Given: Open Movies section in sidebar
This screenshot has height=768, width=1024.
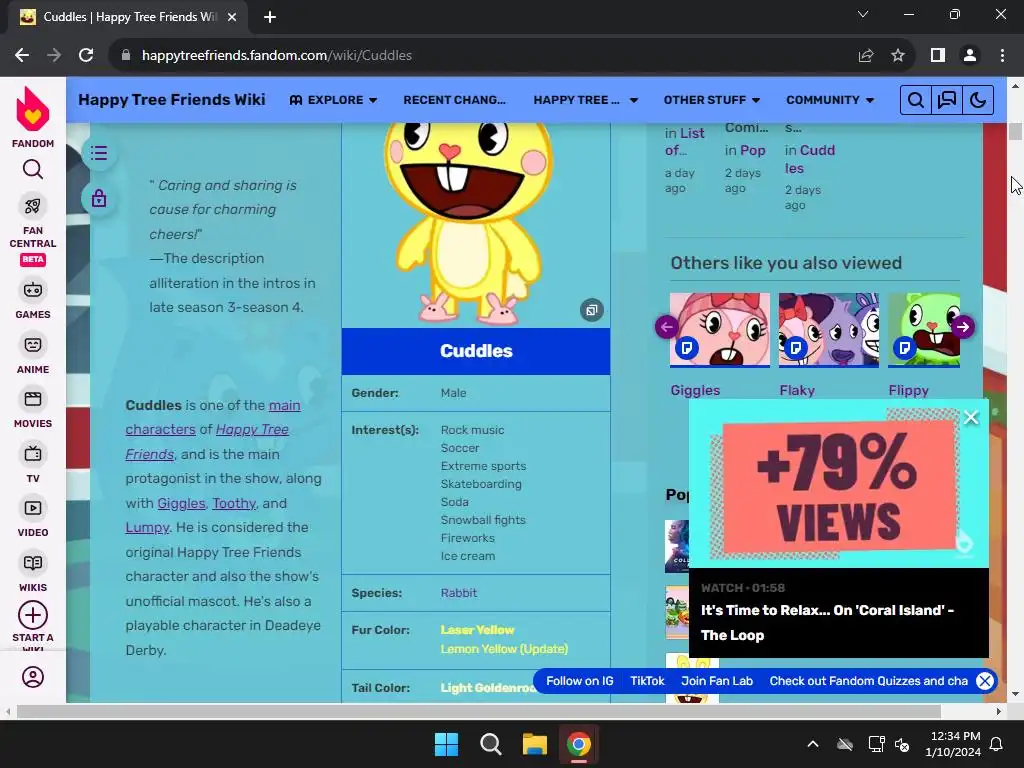Looking at the screenshot, I should [33, 409].
